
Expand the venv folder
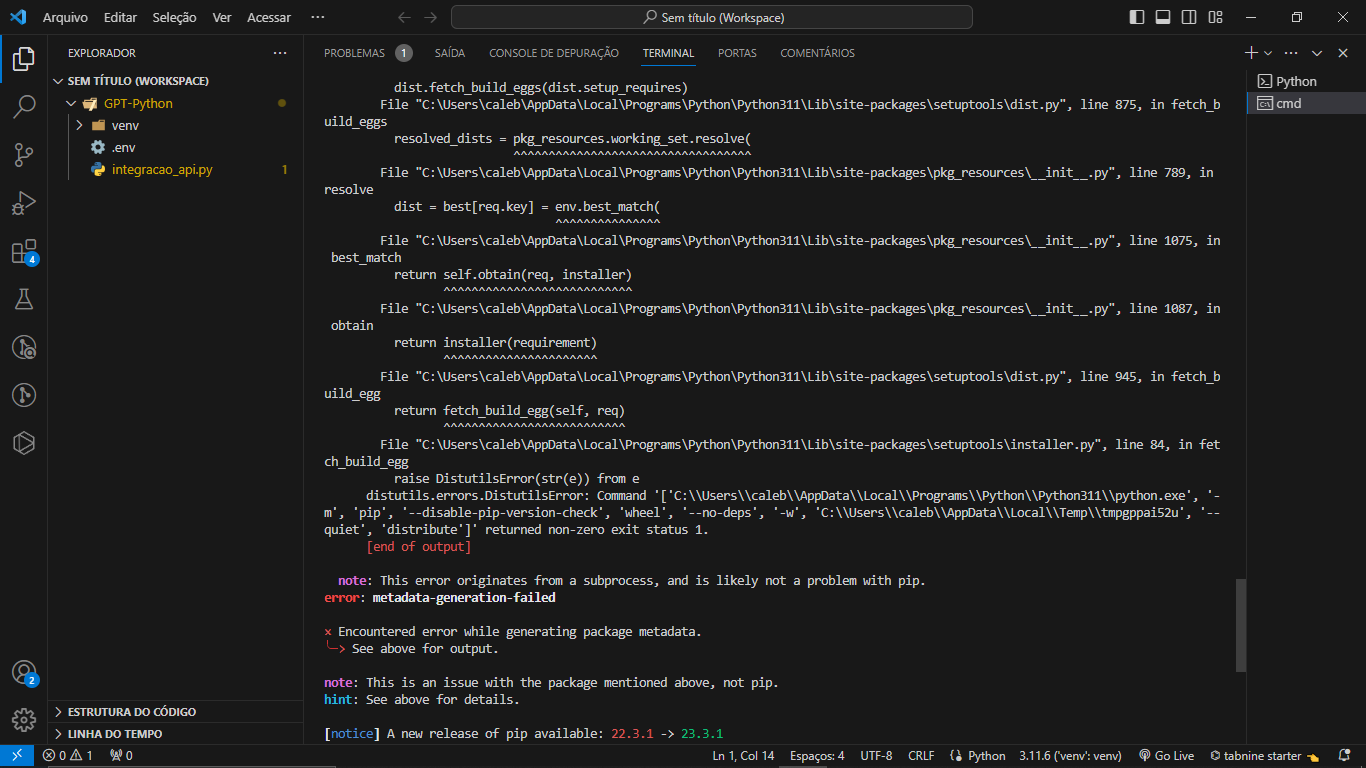[176, 125]
